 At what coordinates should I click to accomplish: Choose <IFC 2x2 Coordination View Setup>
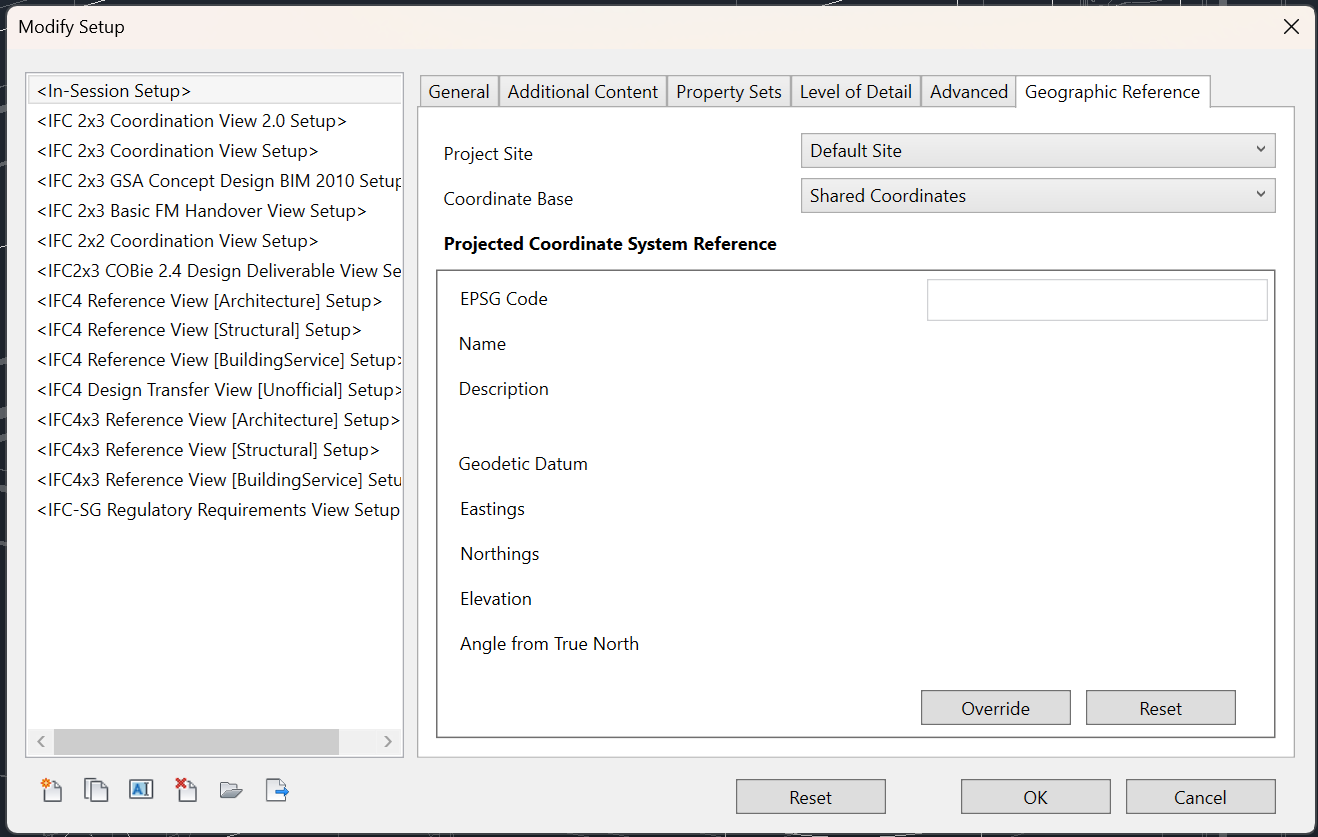tap(215, 241)
